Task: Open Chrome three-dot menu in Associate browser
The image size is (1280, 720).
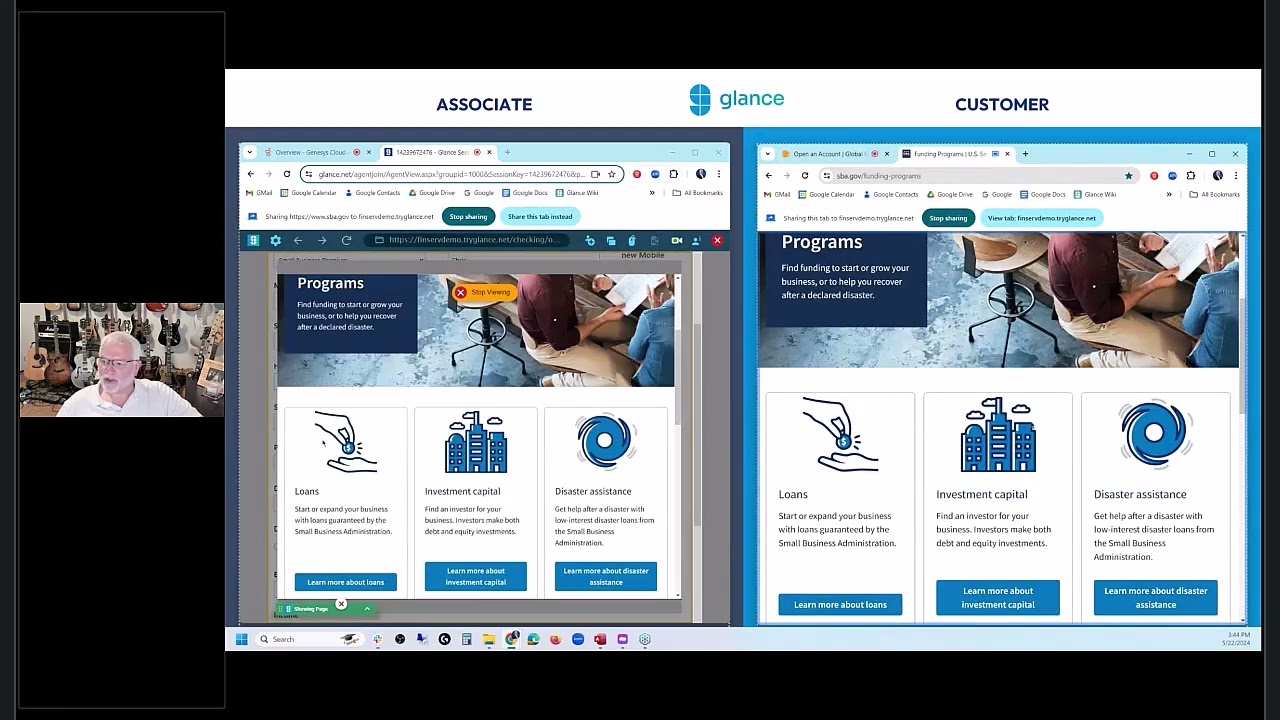Action: point(718,174)
